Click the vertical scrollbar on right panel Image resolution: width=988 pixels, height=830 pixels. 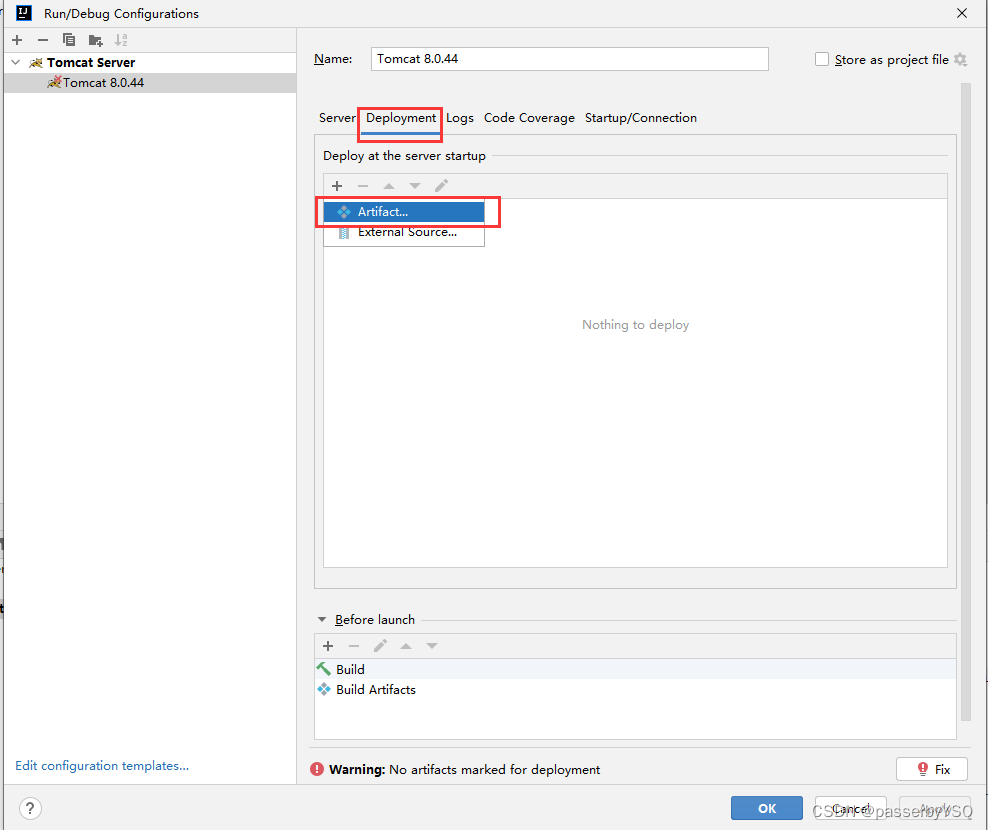coord(965,401)
